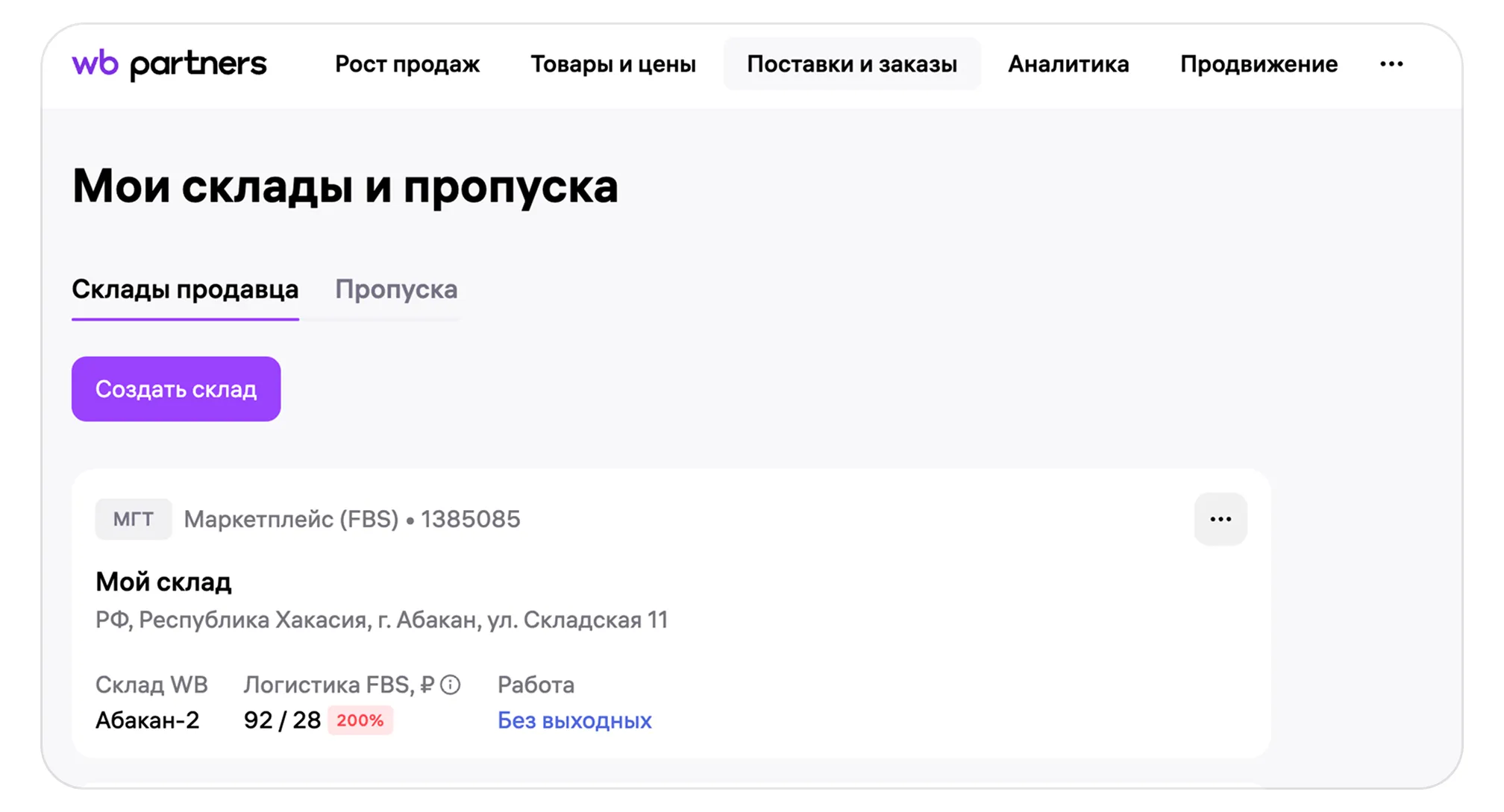
Task: Click the Без выходных work schedule link
Action: (x=574, y=720)
